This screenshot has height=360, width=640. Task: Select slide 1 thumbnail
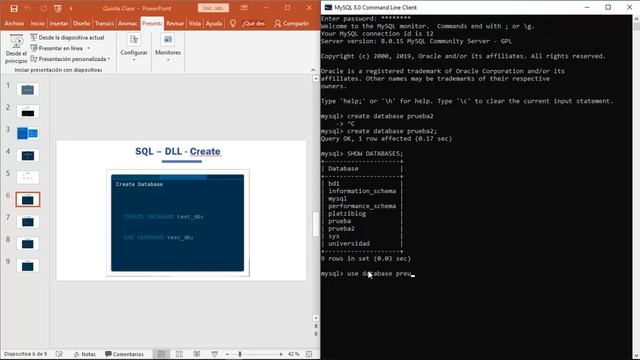28,89
